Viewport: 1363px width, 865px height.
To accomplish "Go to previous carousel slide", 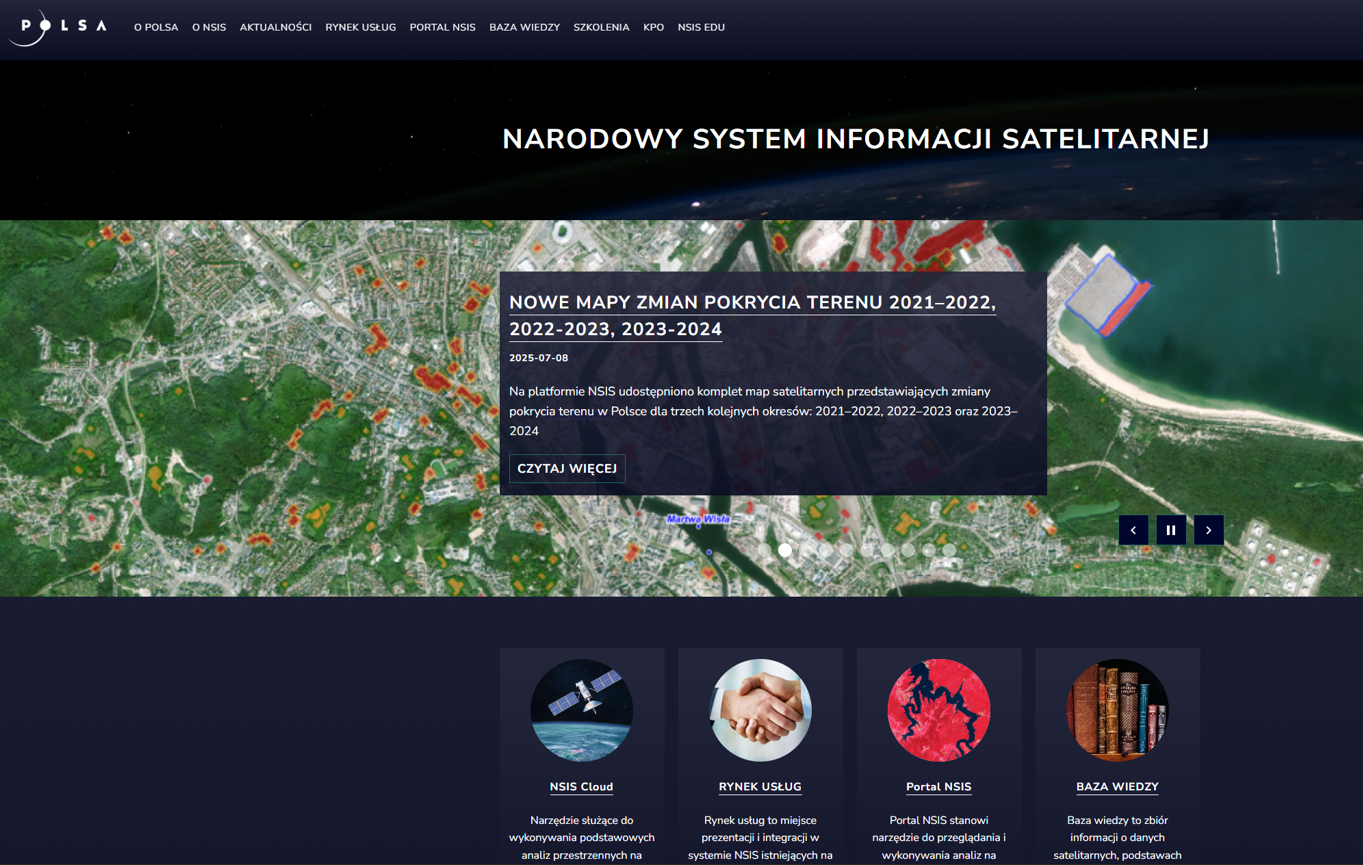I will coord(1133,530).
